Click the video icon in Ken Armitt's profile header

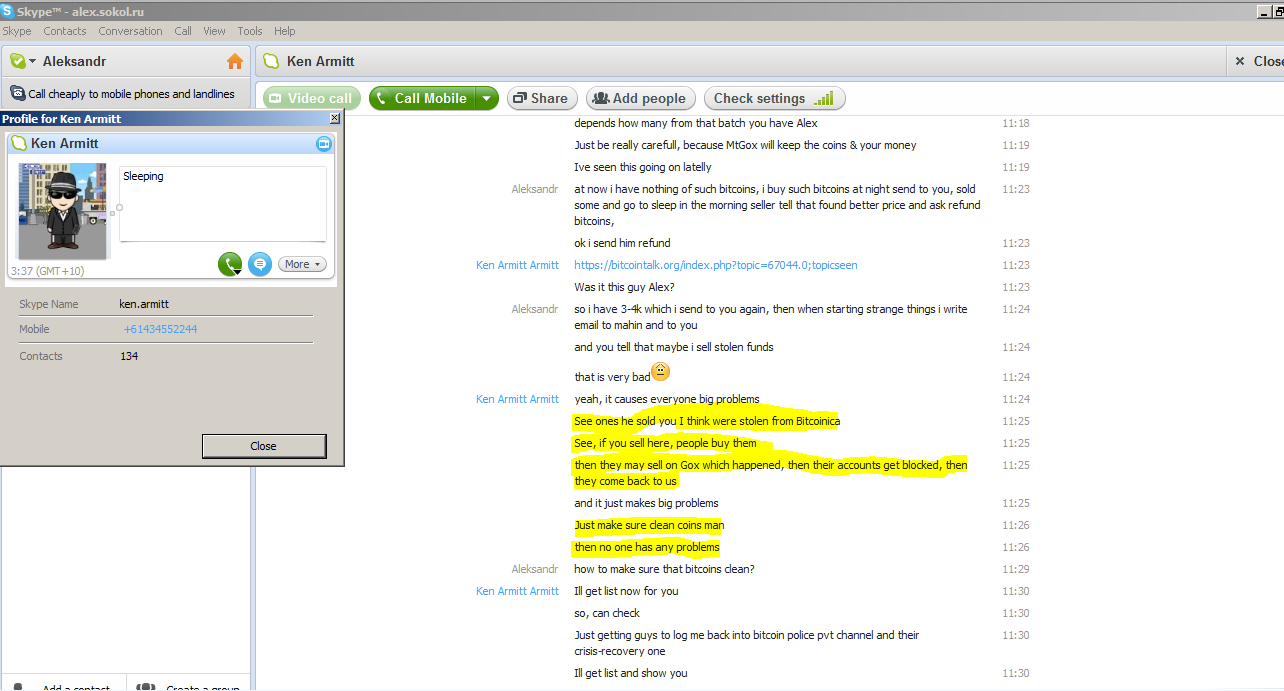click(324, 144)
